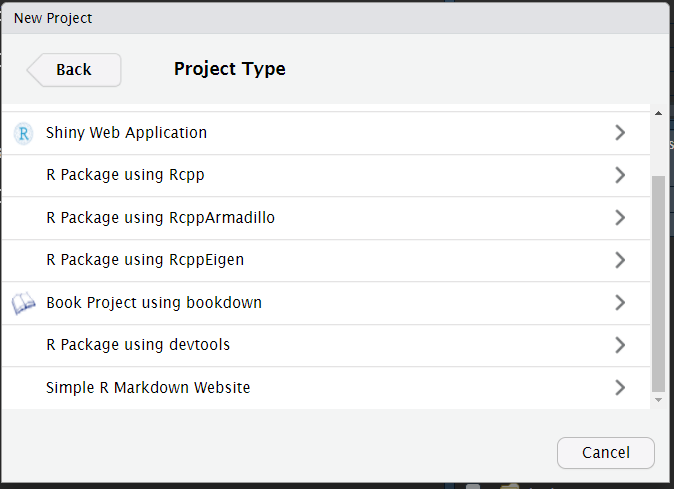Pick Simple R Markdown Website
Screen dimensions: 674x489
click(326, 388)
